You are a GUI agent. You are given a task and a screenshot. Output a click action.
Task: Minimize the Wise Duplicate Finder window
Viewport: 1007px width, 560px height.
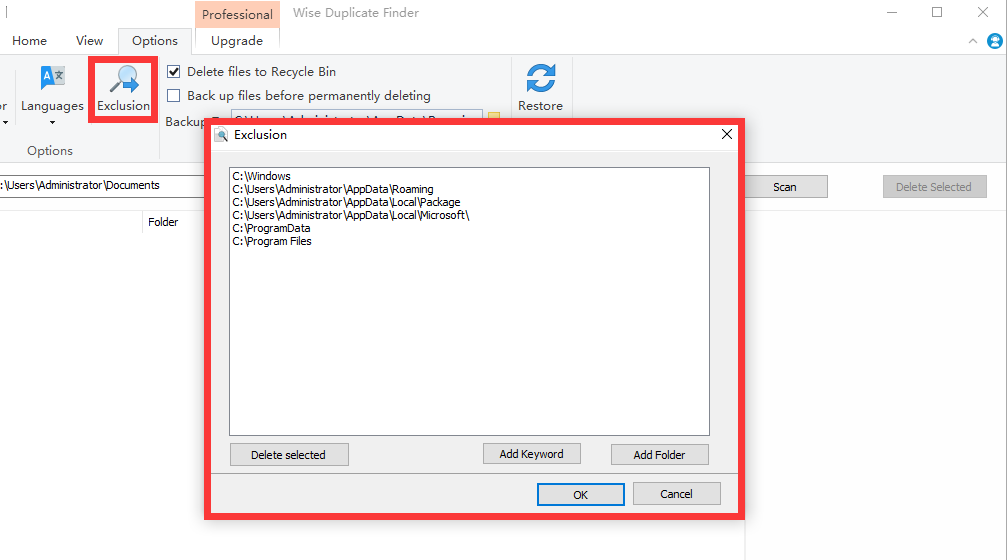pos(892,12)
